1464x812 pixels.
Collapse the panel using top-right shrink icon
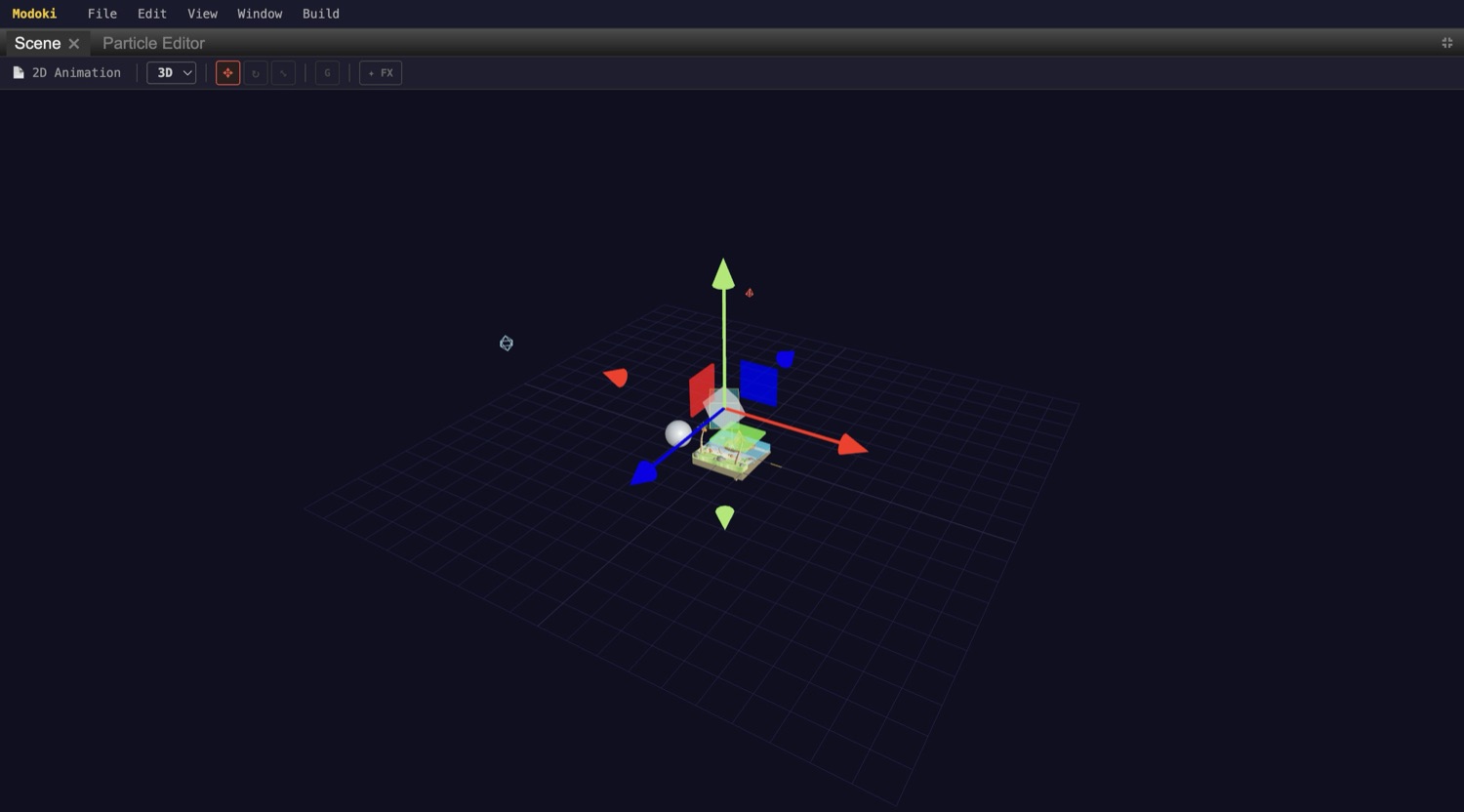[1447, 43]
